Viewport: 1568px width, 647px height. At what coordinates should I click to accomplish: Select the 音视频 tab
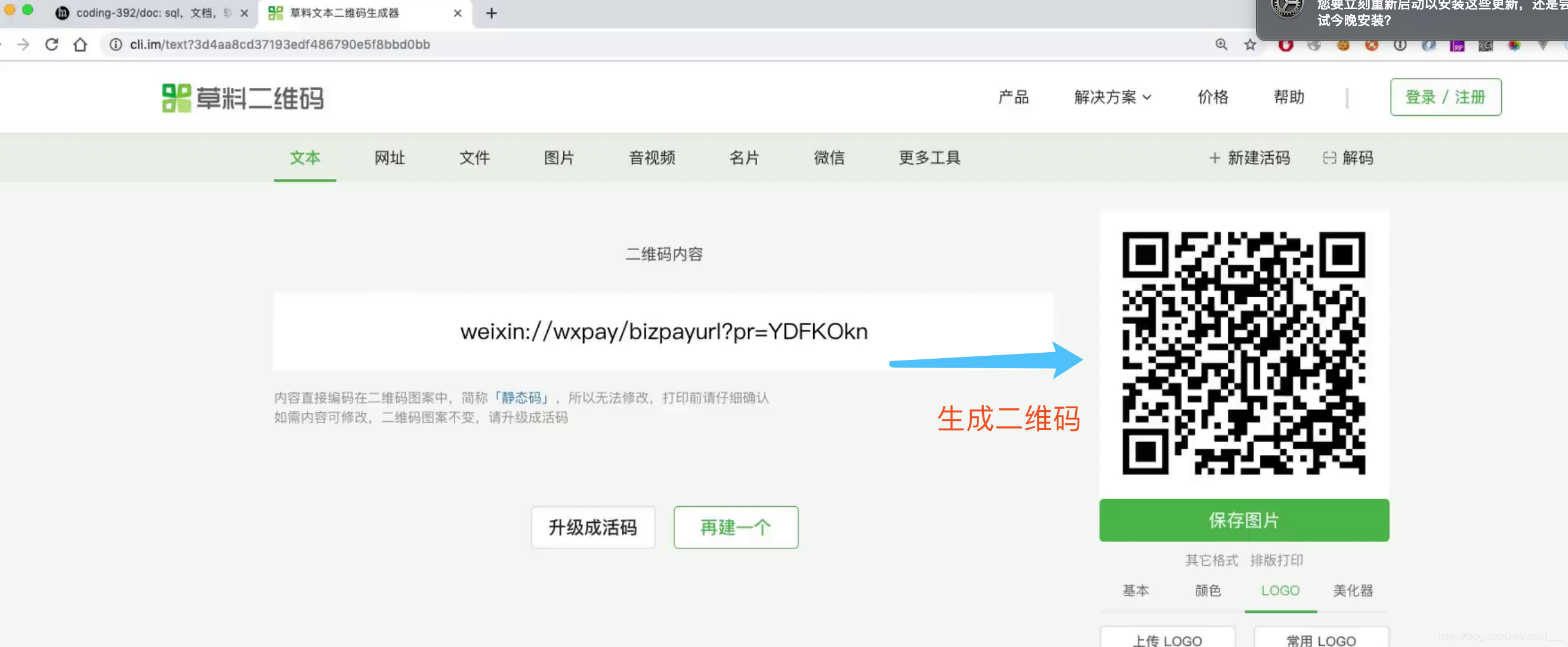coord(652,158)
